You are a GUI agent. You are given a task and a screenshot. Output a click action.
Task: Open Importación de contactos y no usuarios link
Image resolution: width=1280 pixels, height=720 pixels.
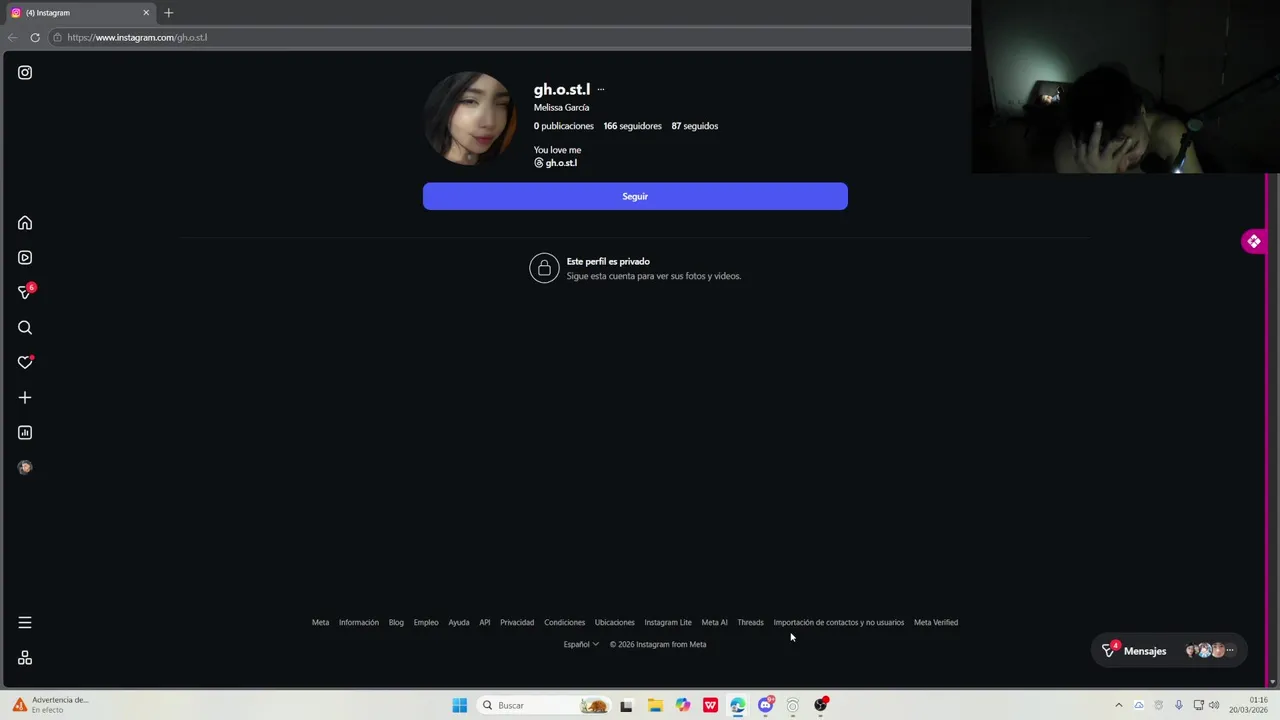point(838,622)
